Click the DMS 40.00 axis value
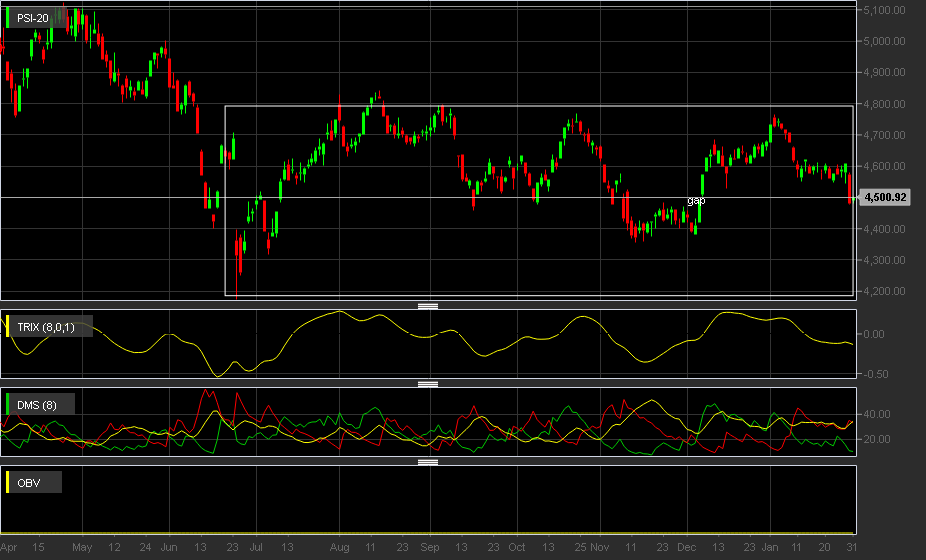Image resolution: width=926 pixels, height=560 pixels. point(877,414)
